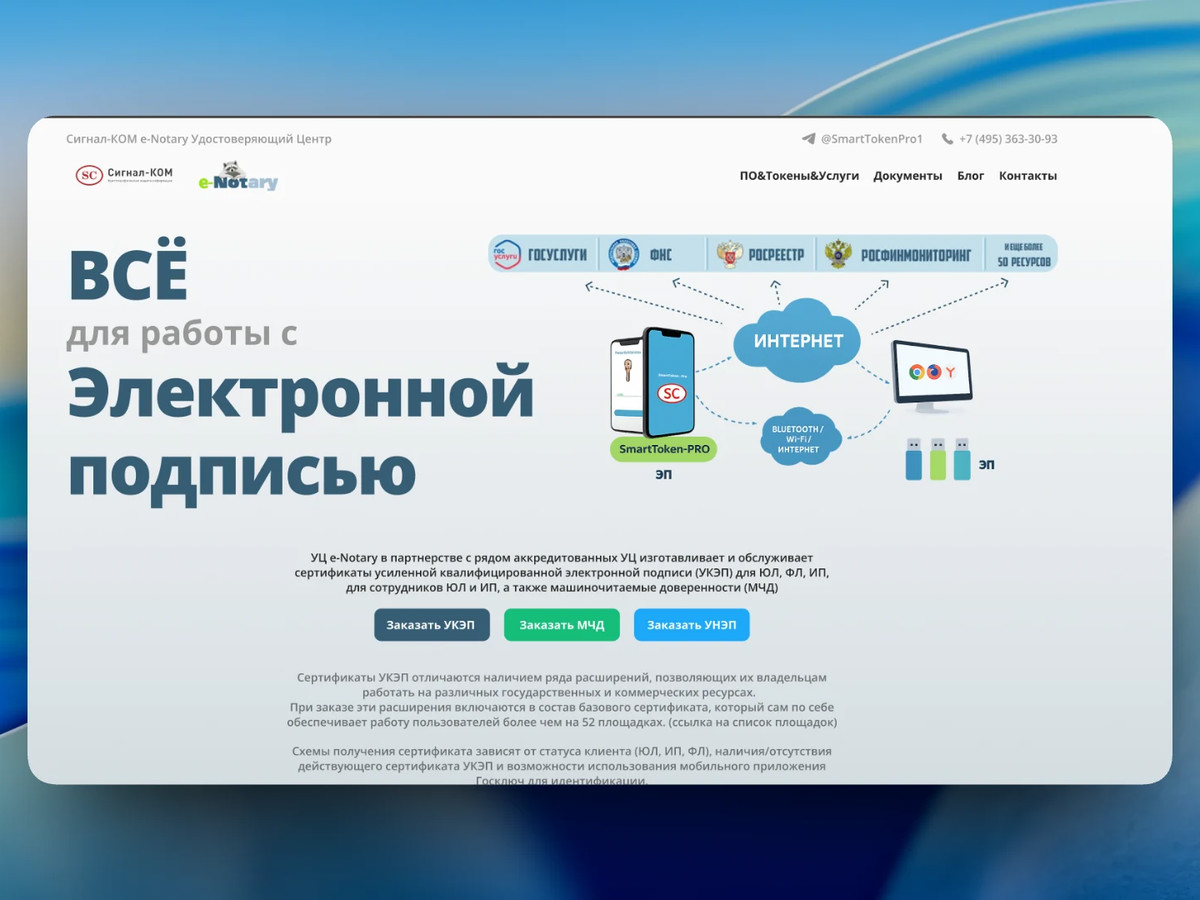Click the header text 'Сигнал-КОМ e-Notary Удостоверяющий Центр'
Screen dimensions: 1200x900
pyautogui.click(x=199, y=139)
